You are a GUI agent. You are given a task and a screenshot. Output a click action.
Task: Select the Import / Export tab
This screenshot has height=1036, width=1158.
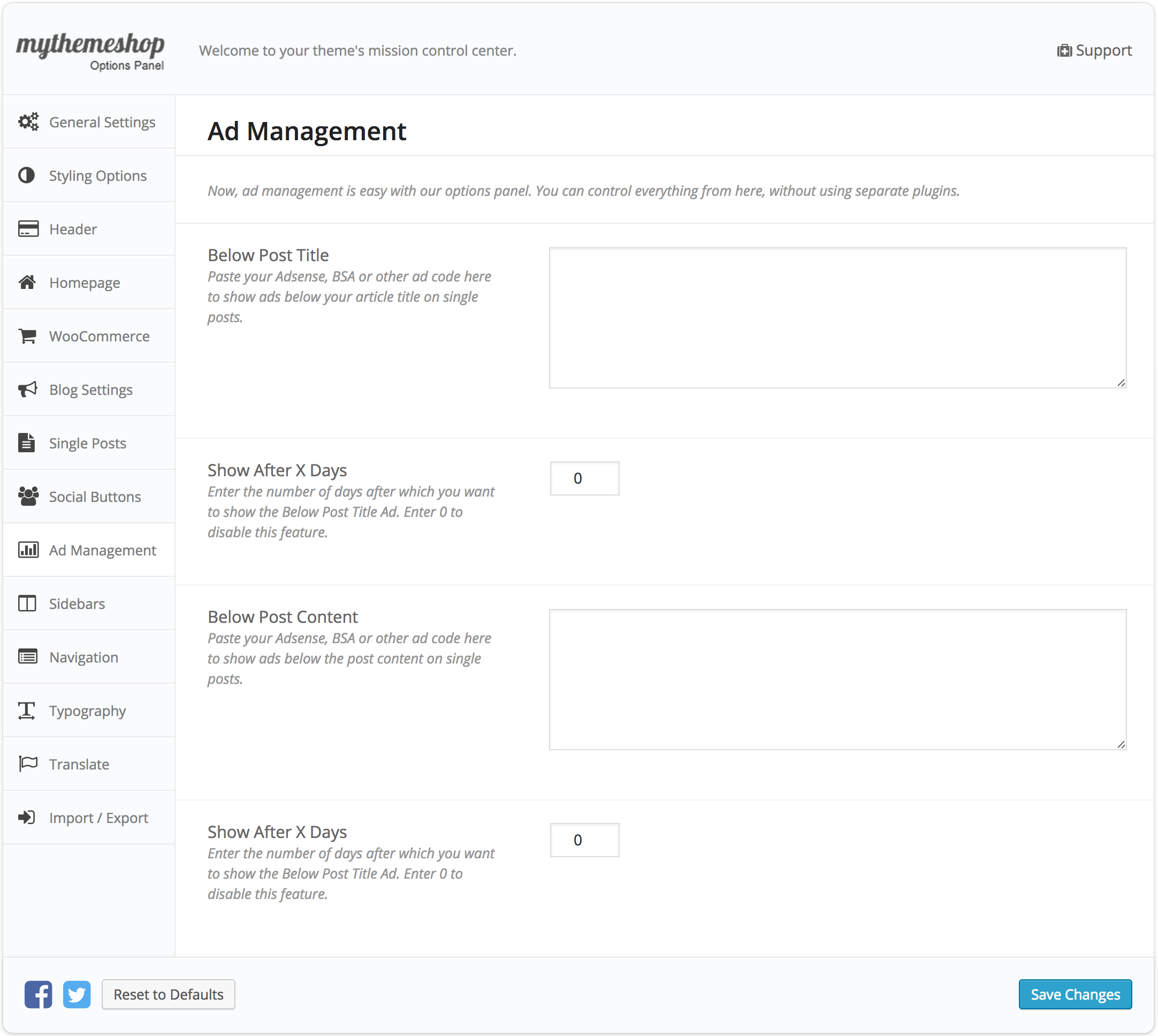click(98, 818)
